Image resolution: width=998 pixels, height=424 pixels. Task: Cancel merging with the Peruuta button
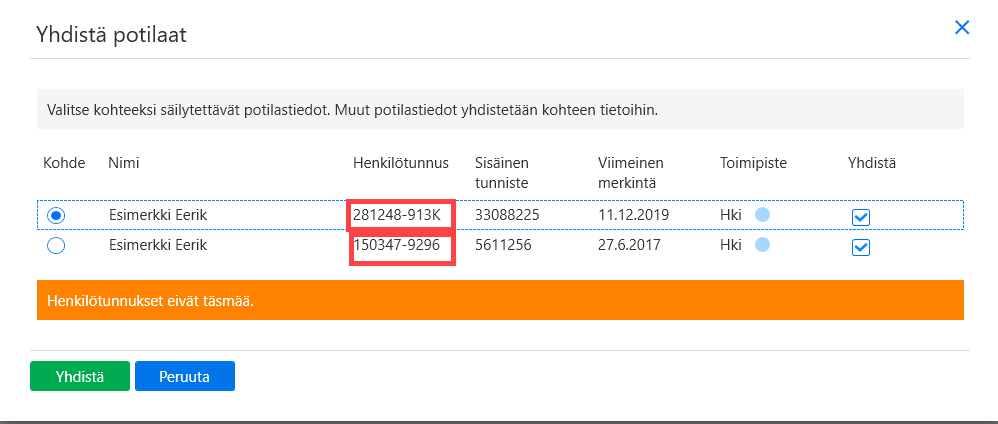[185, 376]
